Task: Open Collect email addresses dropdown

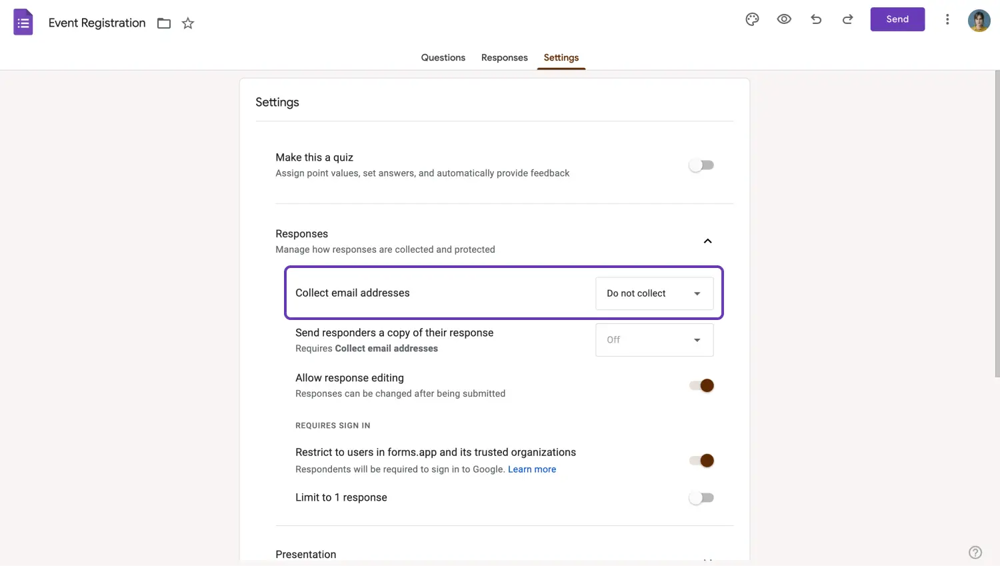Action: pyautogui.click(x=654, y=293)
